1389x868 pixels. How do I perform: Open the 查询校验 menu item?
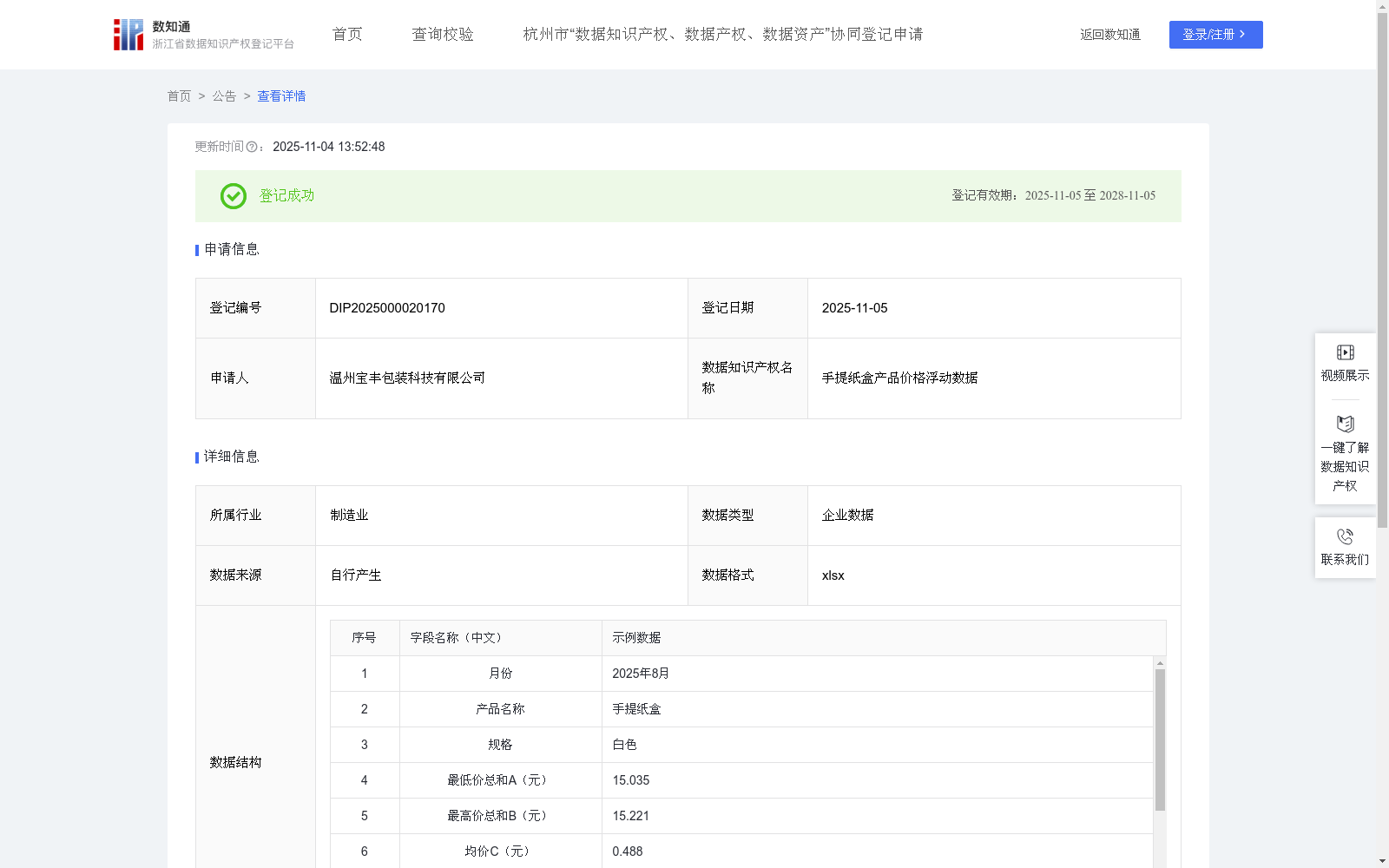click(x=443, y=35)
